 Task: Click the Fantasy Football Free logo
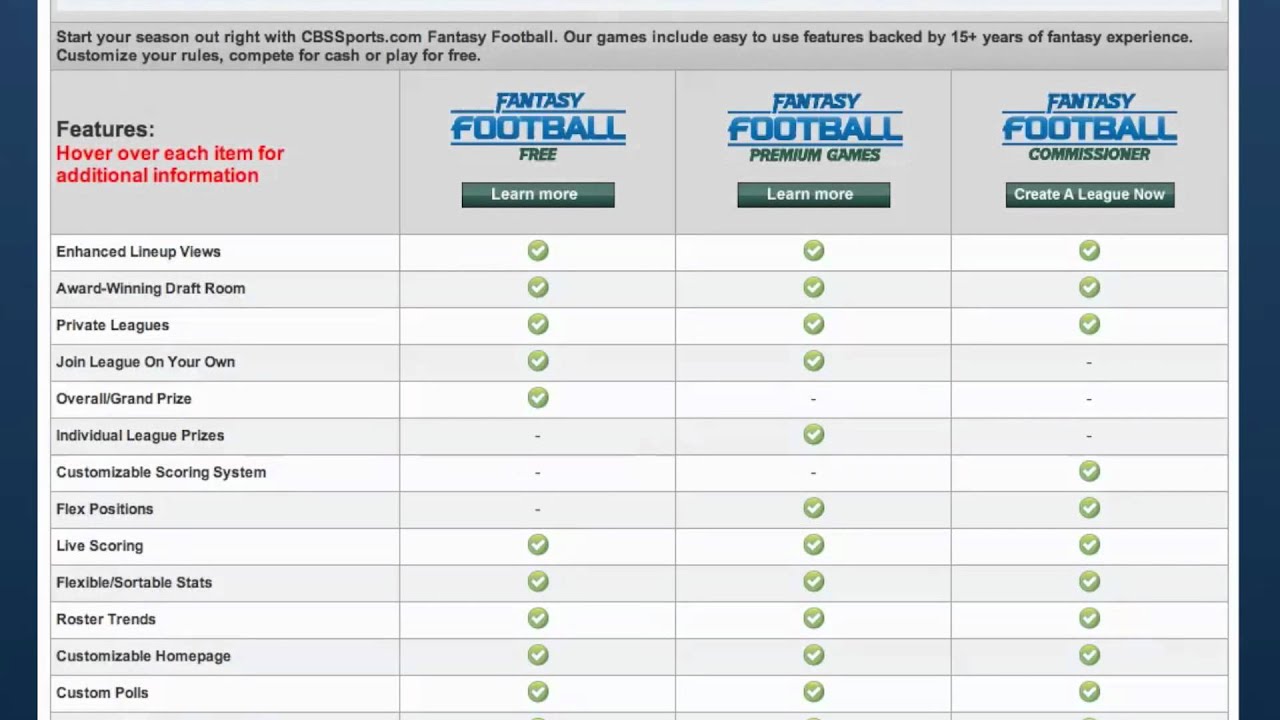pos(538,127)
